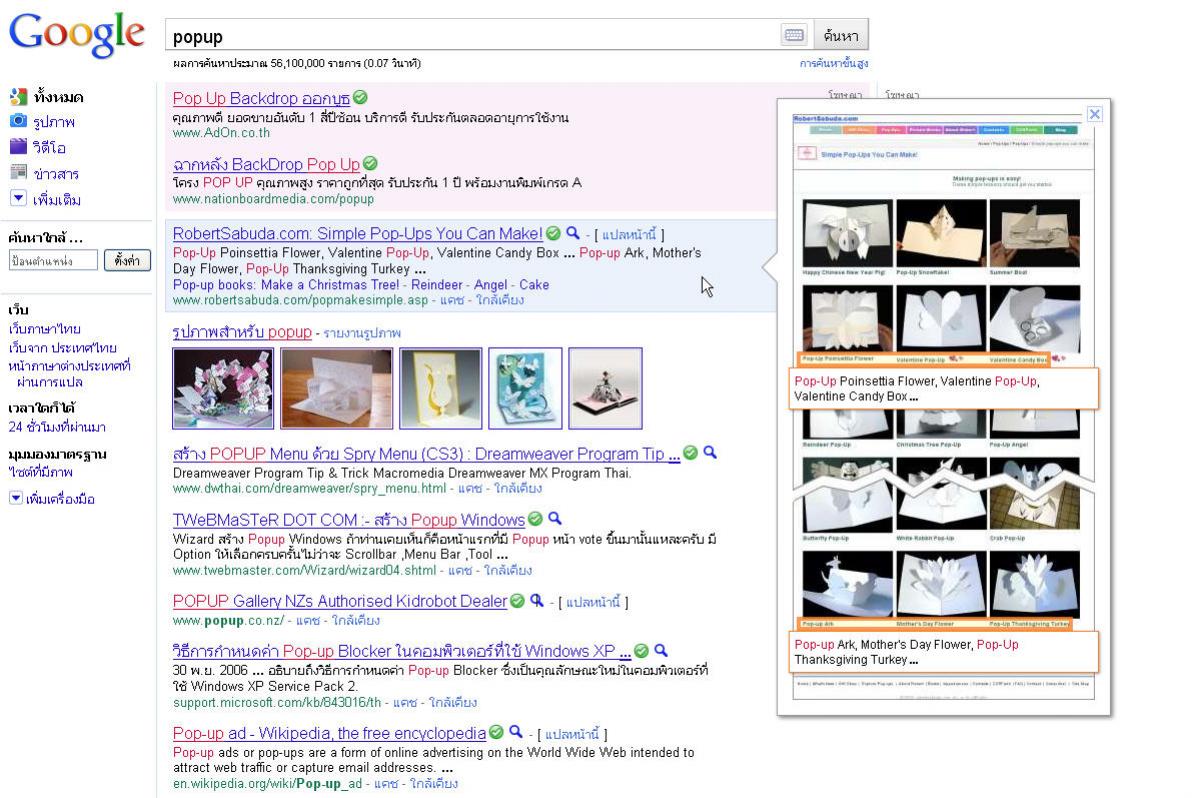Select the Everything (ทั้งหมด) search icon
Viewport: 1197px width, 798px height.
(x=18, y=96)
